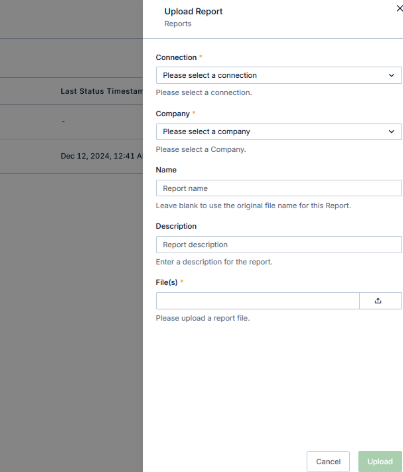The width and height of the screenshot is (403, 472).
Task: Click the file upload icon button
Action: [380, 301]
